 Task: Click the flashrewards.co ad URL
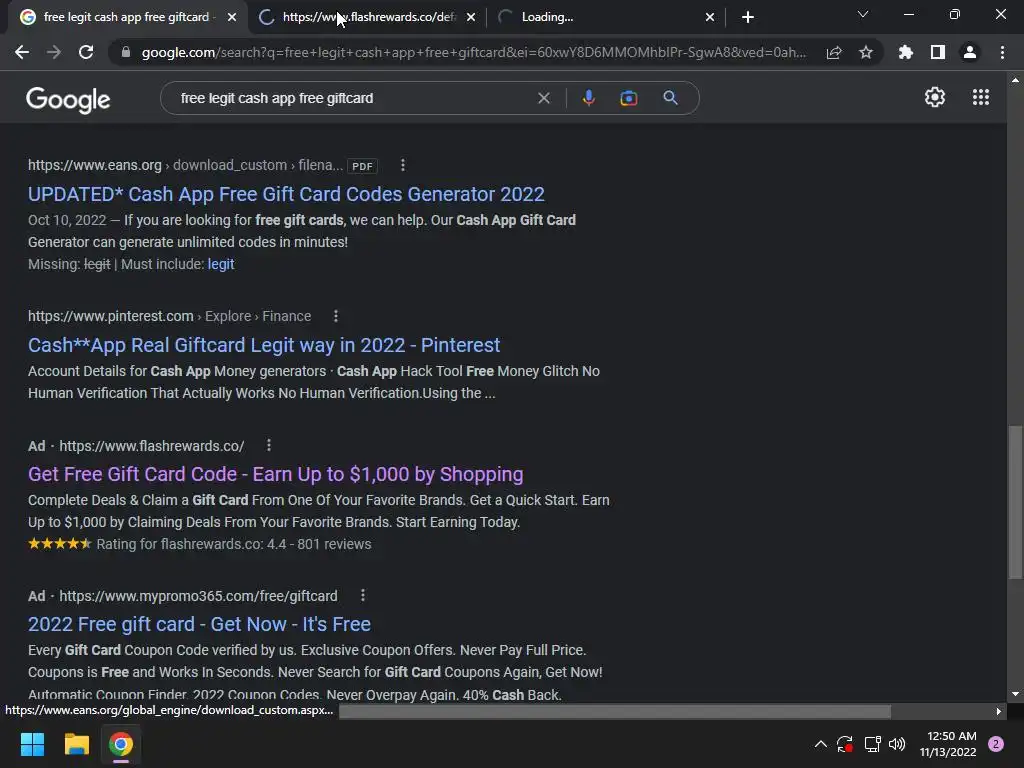[x=152, y=446]
